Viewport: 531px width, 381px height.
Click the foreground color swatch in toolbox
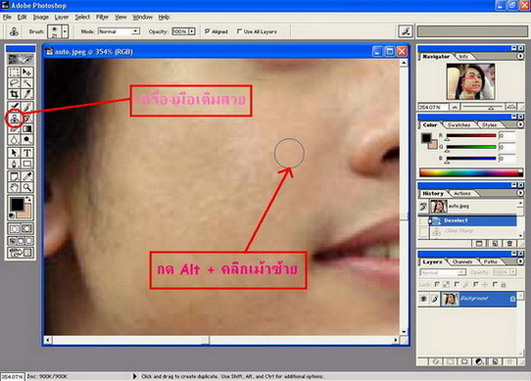click(x=16, y=205)
